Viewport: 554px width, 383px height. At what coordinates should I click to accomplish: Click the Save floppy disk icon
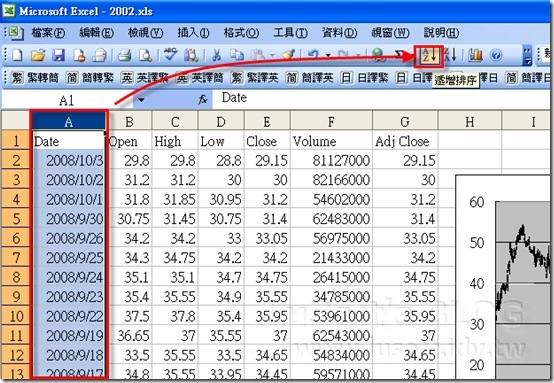(x=59, y=55)
